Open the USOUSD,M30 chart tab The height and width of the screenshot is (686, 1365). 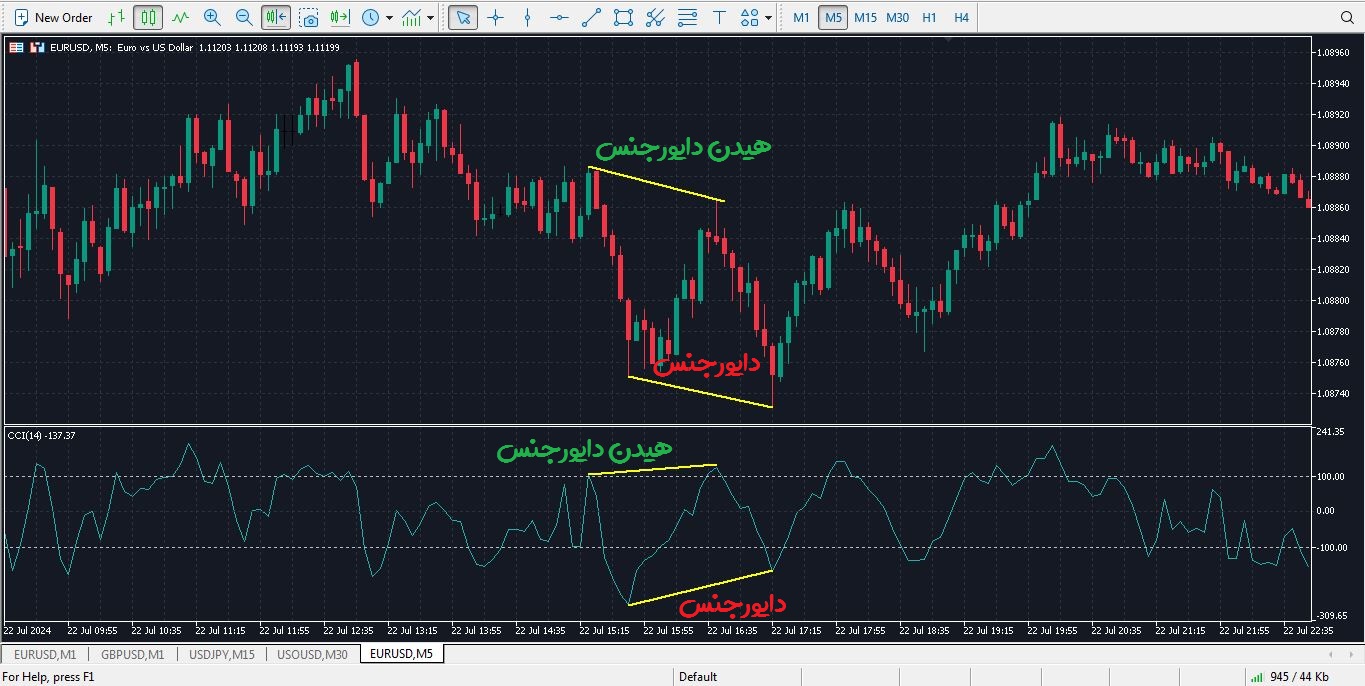coord(312,654)
